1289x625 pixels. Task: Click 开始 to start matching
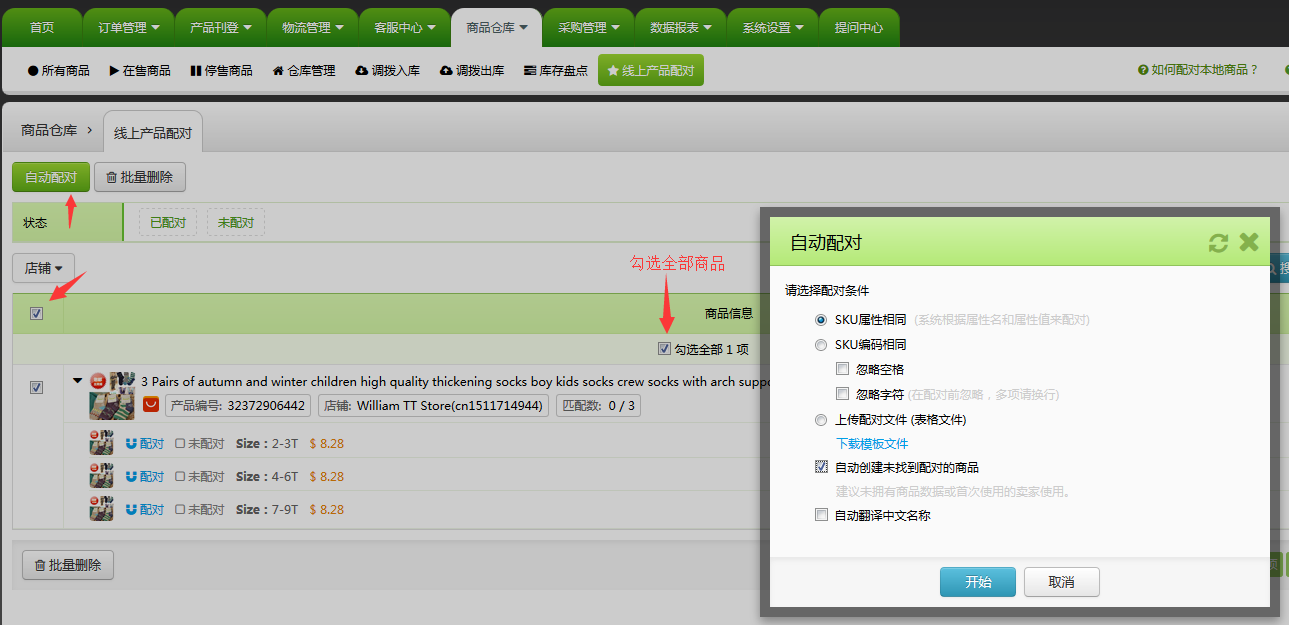pyautogui.click(x=978, y=582)
